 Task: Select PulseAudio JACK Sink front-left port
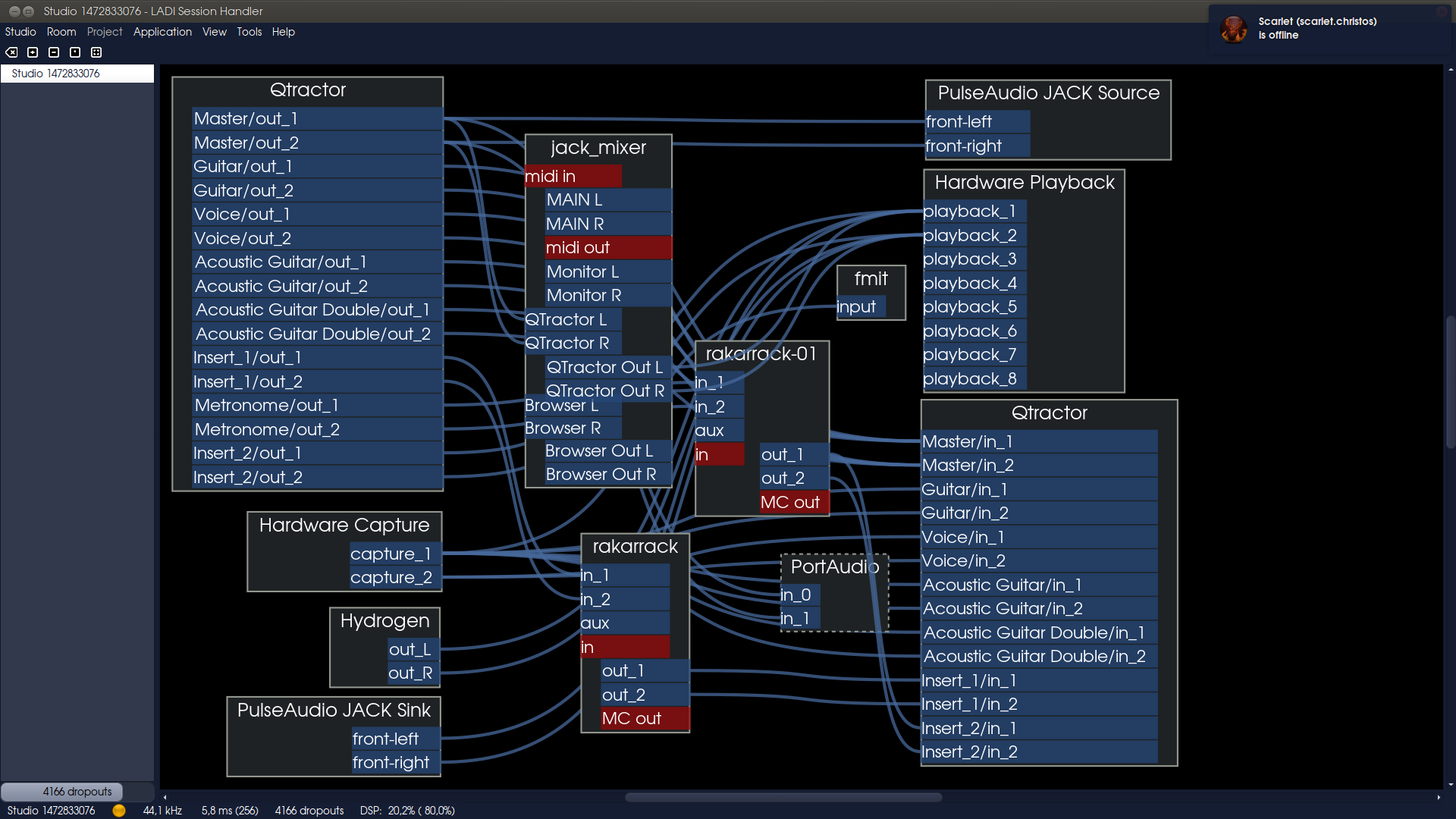396,739
